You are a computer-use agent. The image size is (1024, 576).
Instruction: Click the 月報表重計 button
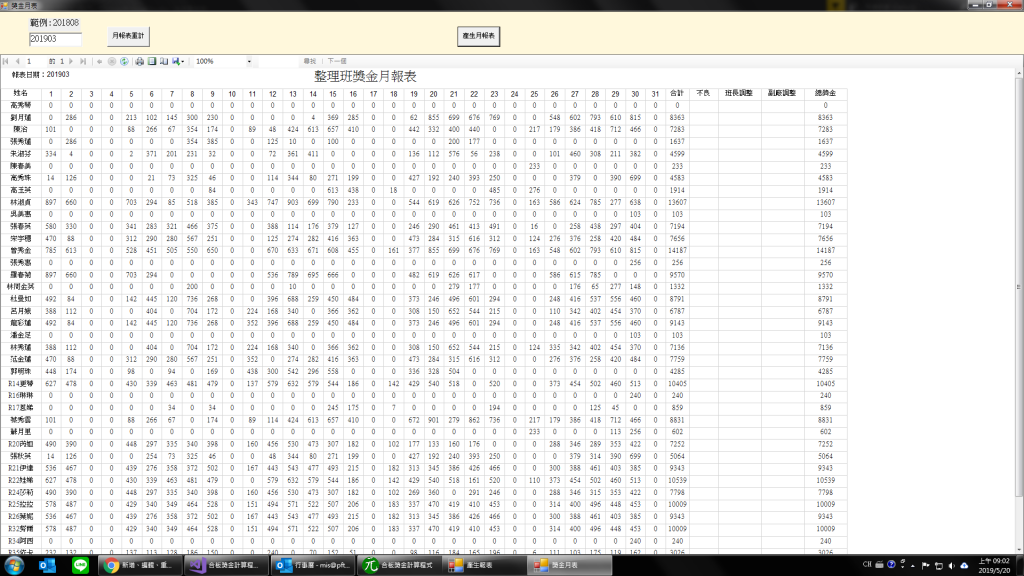click(x=128, y=36)
